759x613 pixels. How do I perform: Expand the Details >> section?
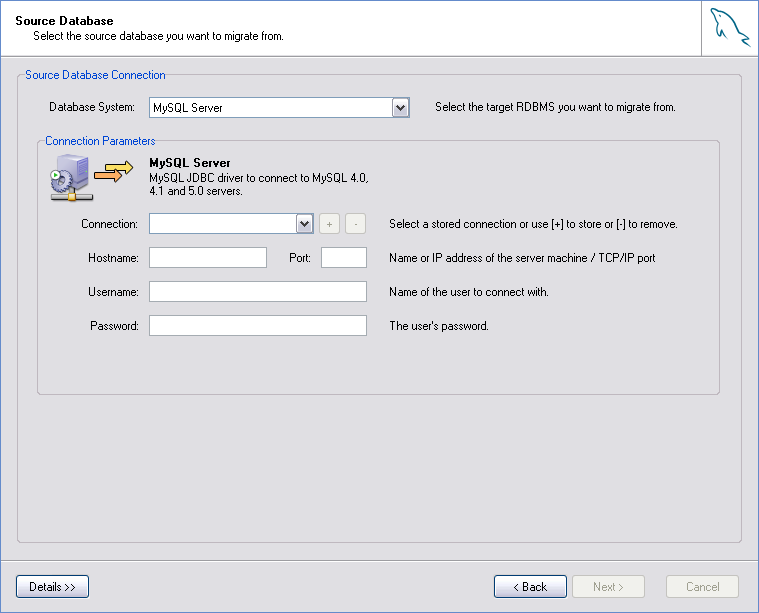tap(52, 586)
